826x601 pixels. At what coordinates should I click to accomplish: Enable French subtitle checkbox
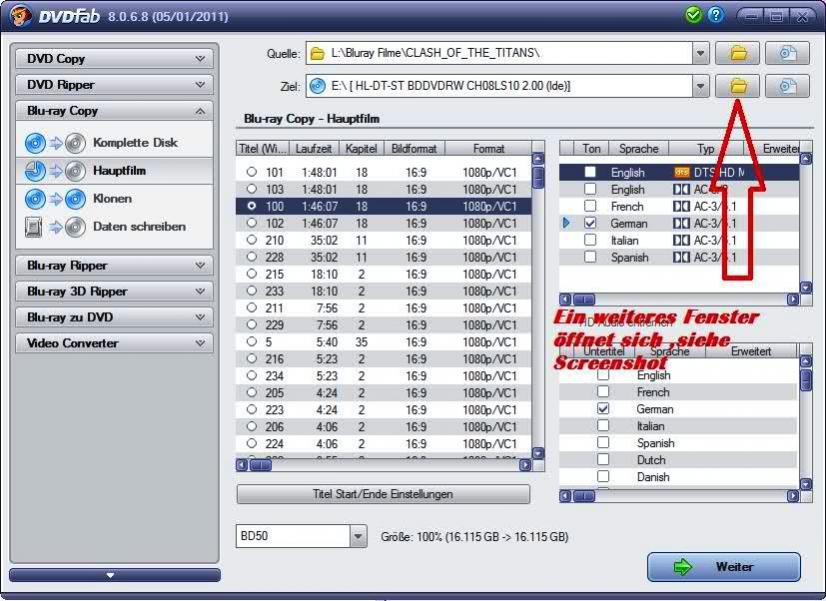point(603,391)
